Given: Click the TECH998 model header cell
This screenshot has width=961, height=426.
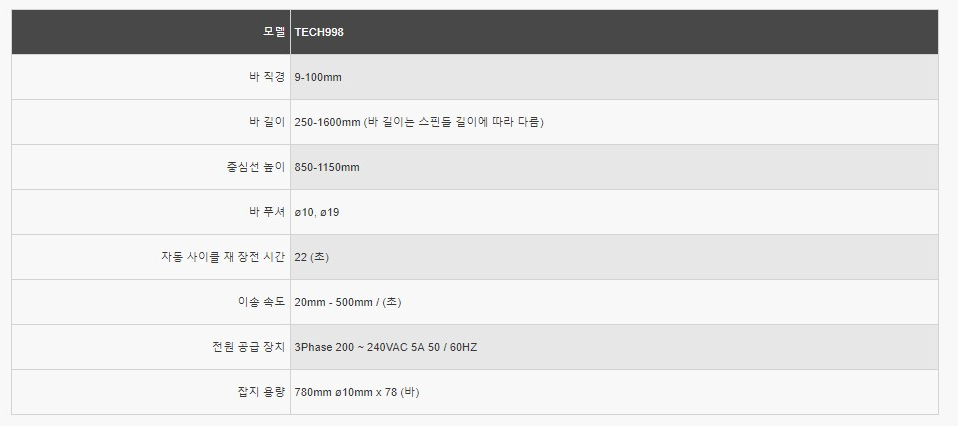Looking at the screenshot, I should point(614,32).
